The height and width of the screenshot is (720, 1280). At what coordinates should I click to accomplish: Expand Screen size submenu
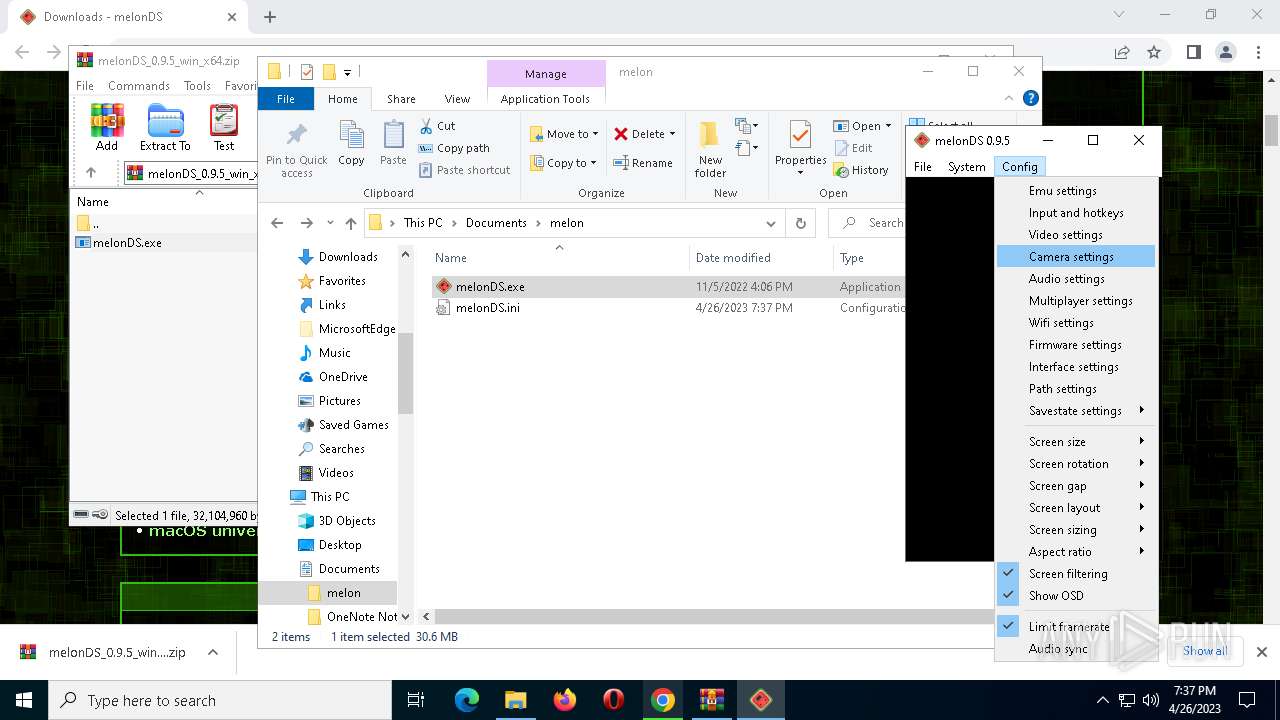coord(1076,442)
